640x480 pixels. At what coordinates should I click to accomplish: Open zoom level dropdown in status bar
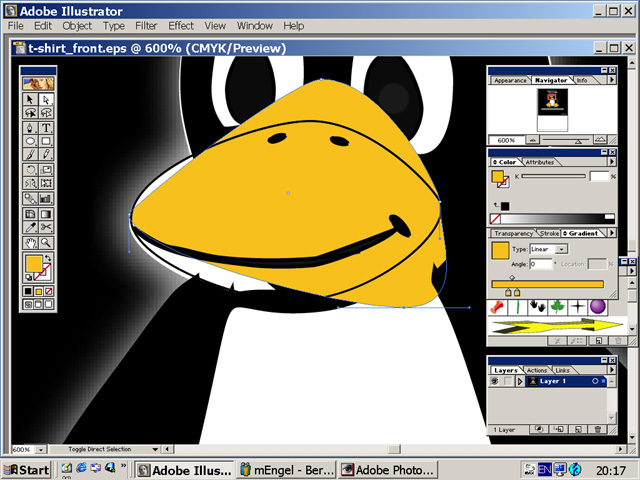point(41,449)
